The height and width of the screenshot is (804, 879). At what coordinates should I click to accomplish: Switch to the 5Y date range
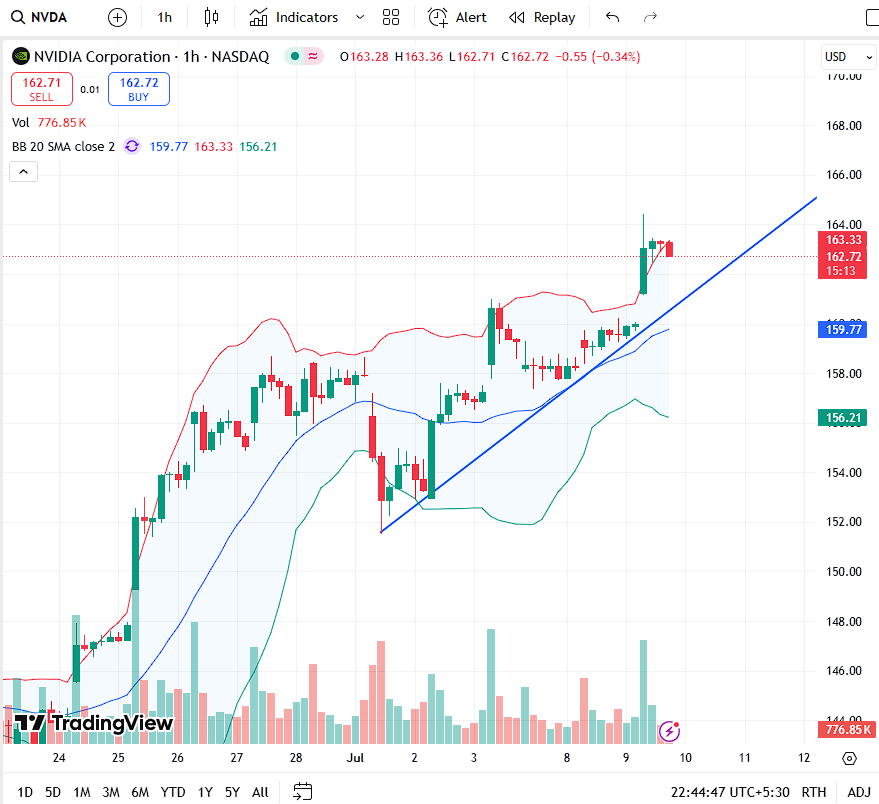(232, 792)
